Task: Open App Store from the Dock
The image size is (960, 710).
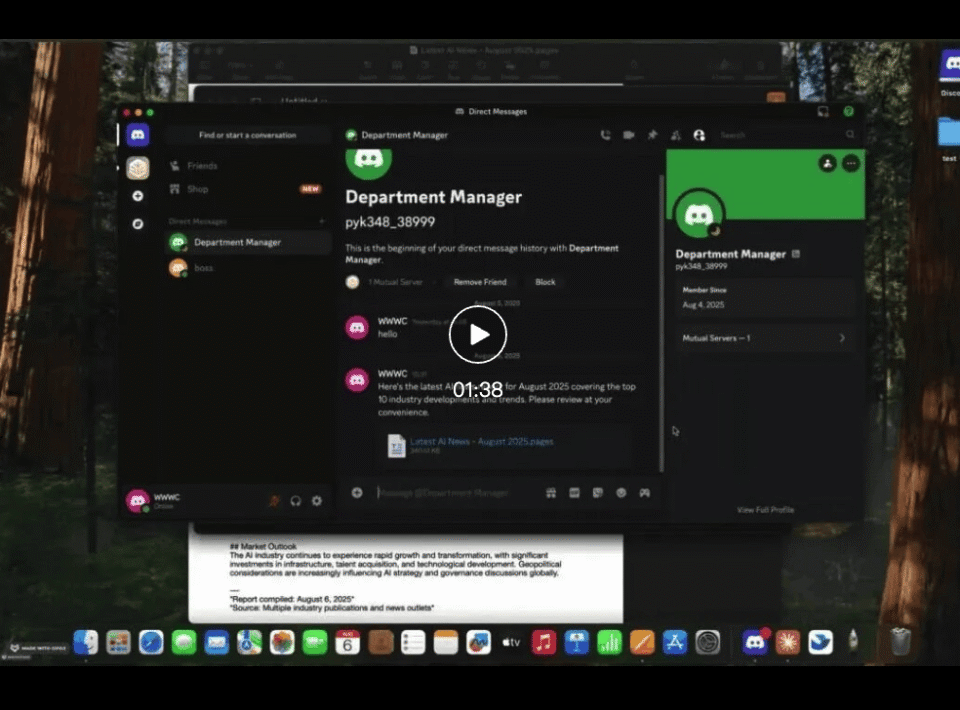Action: pyautogui.click(x=675, y=643)
